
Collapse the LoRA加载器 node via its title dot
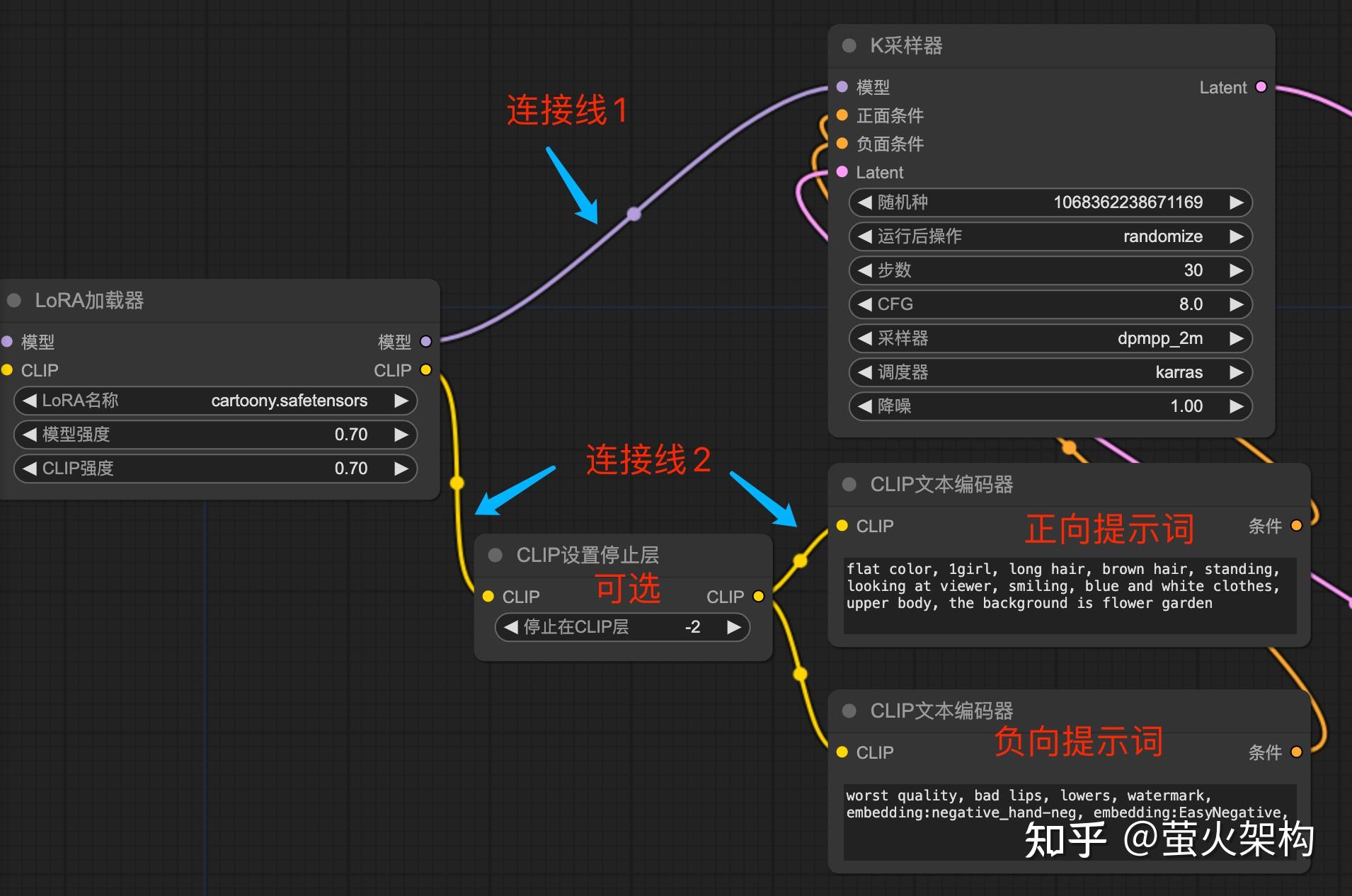(14, 300)
